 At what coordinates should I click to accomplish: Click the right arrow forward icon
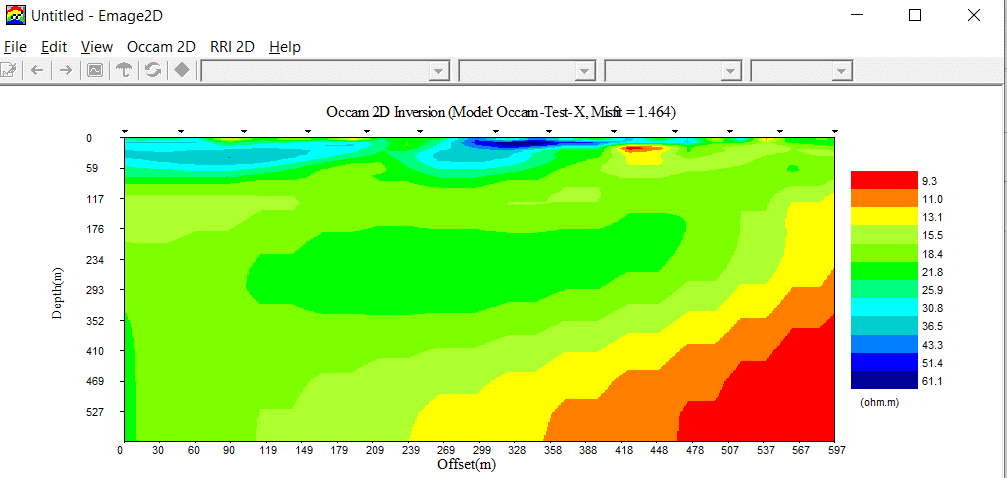[65, 70]
